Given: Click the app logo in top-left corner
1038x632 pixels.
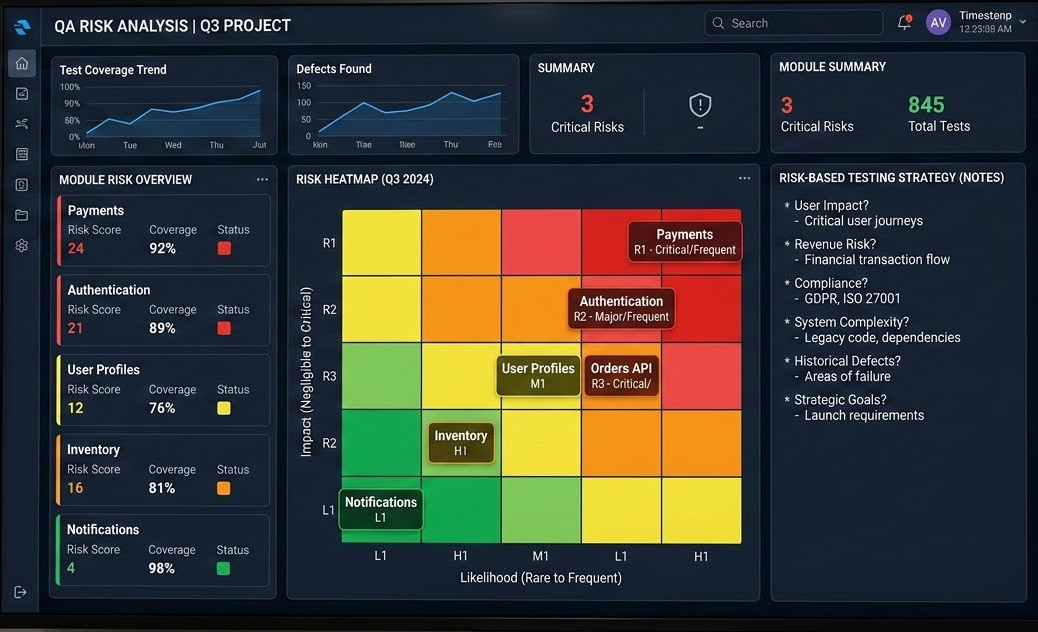Looking at the screenshot, I should (22, 26).
